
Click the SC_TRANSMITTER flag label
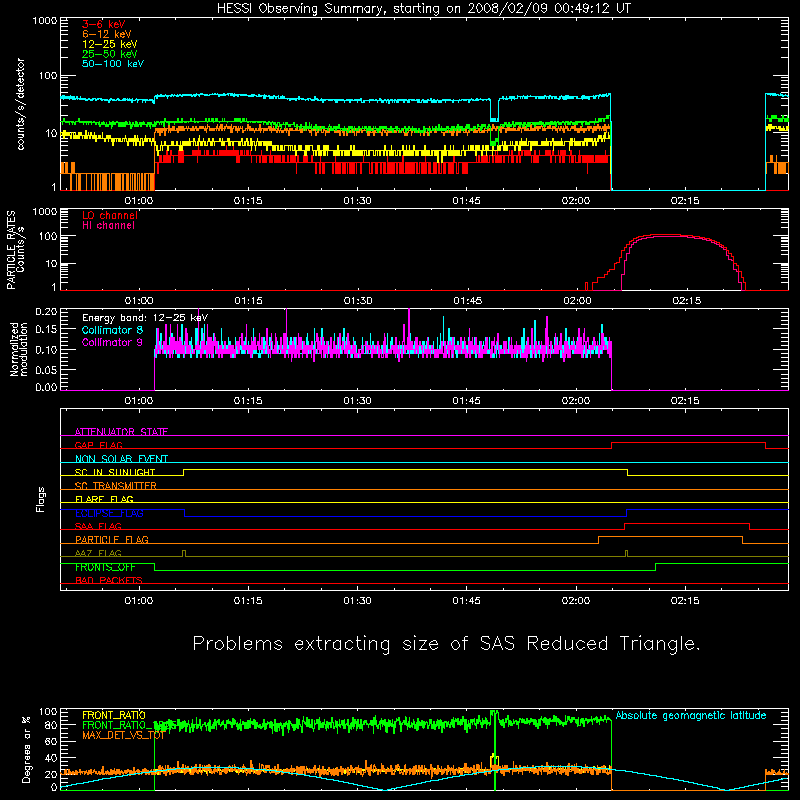click(116, 486)
